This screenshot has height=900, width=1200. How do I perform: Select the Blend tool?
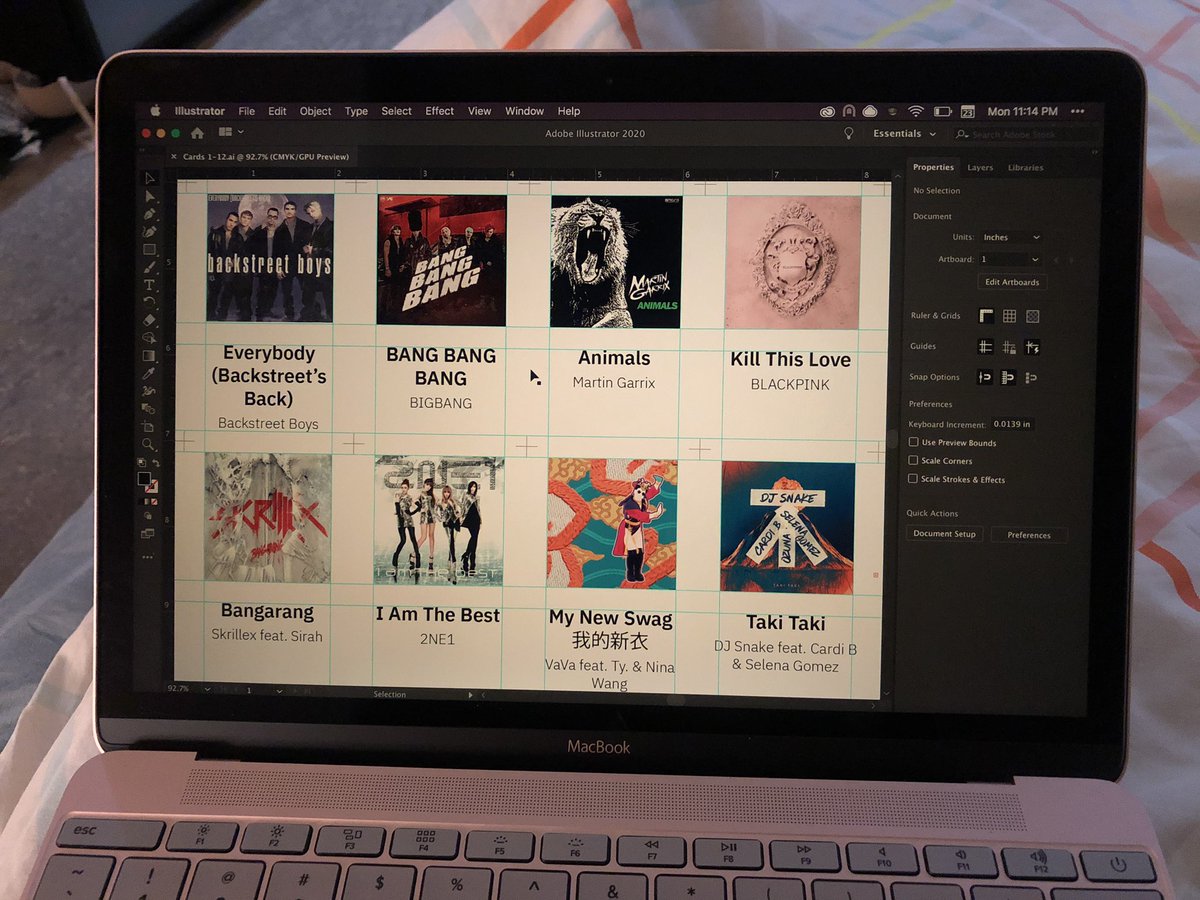coord(149,409)
